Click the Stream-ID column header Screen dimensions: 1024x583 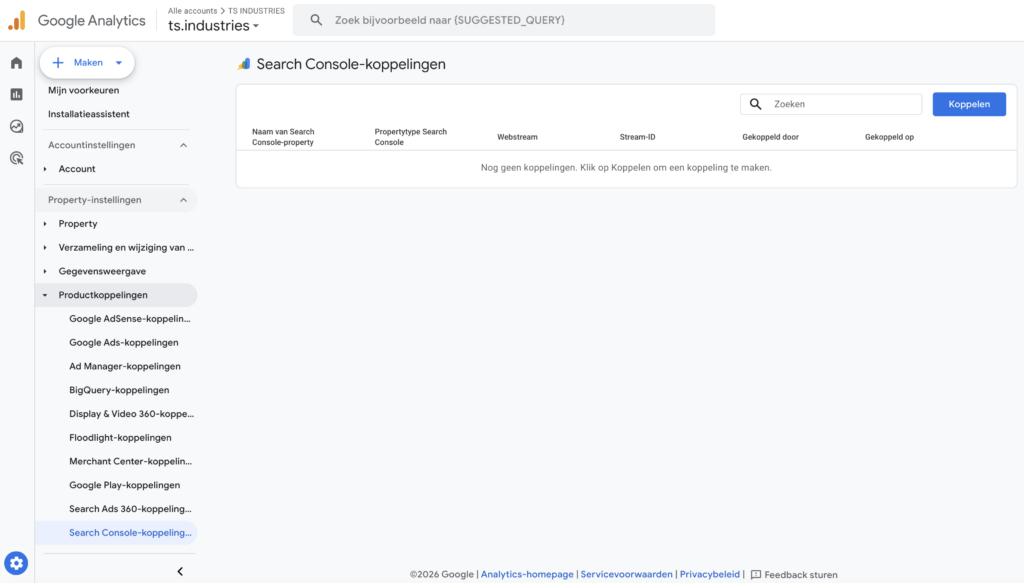pos(637,137)
